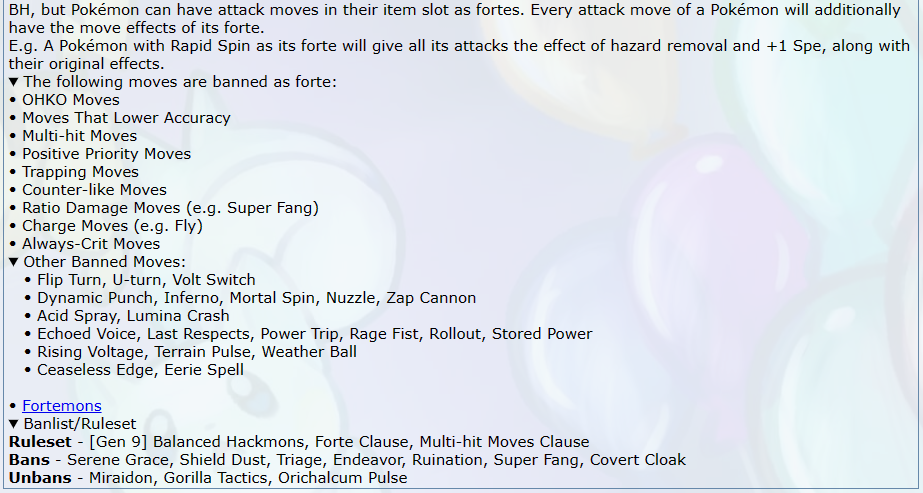Collapse the banned as forte moves list
This screenshot has height=493, width=923.
pos(172,82)
